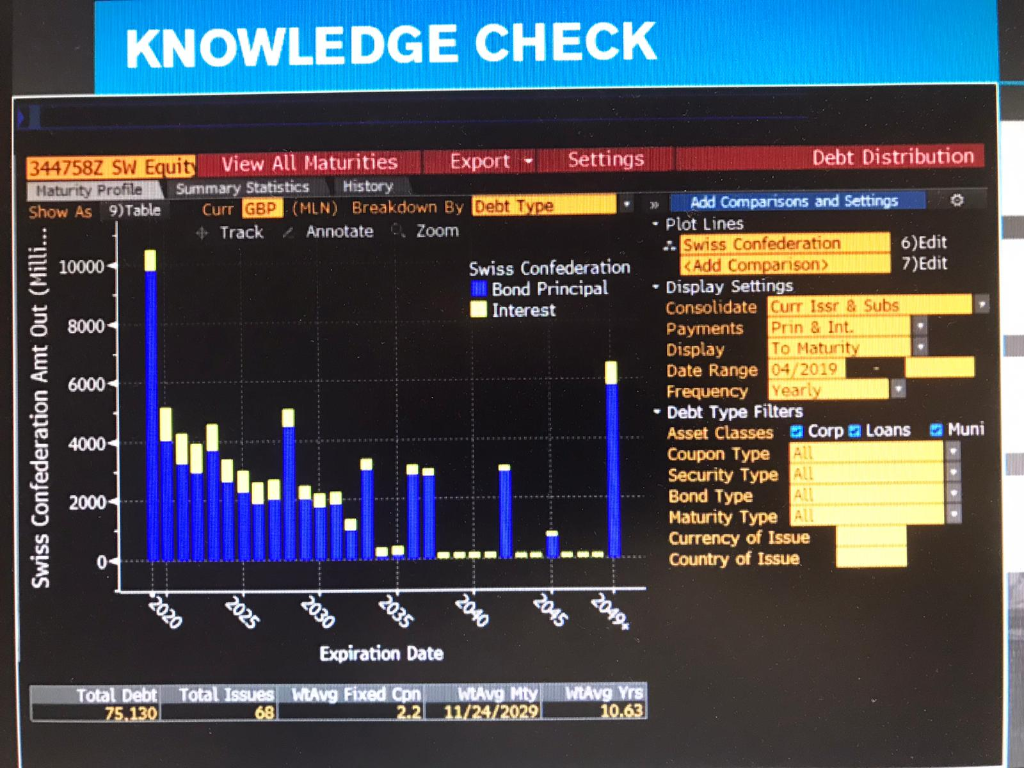Open the Security Type dropdown

pyautogui.click(x=953, y=472)
